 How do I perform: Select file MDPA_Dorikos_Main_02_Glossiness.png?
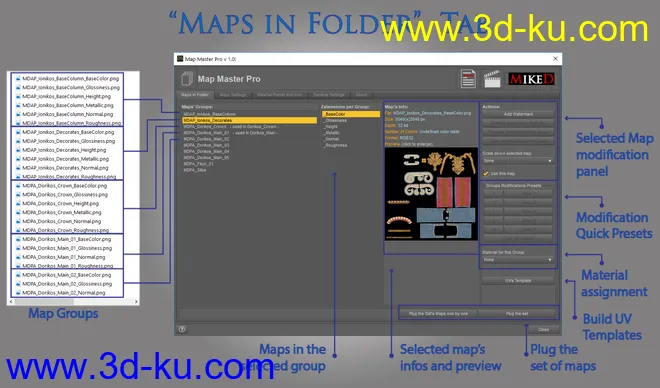click(x=67, y=284)
